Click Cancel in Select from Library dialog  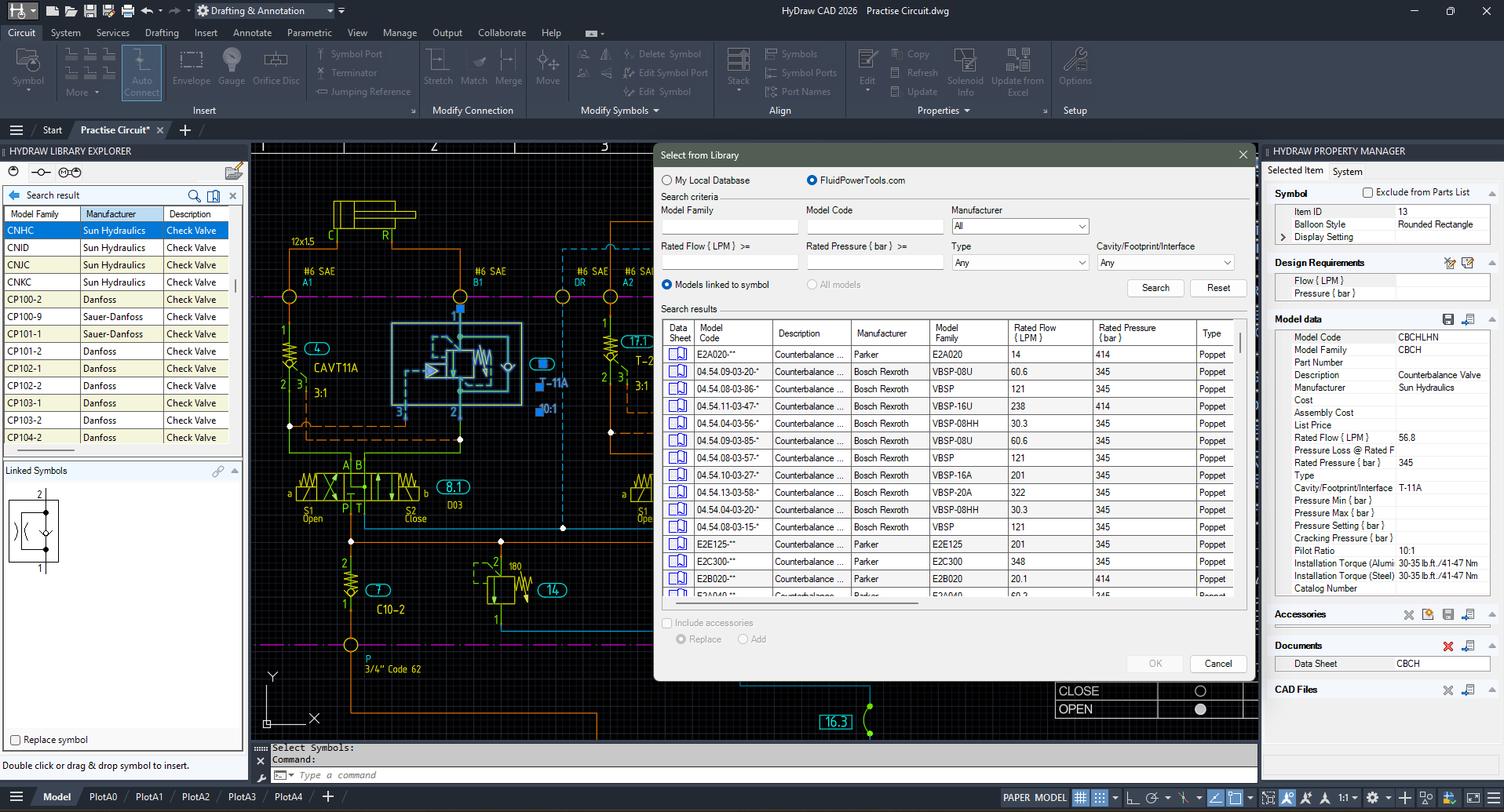click(1217, 663)
